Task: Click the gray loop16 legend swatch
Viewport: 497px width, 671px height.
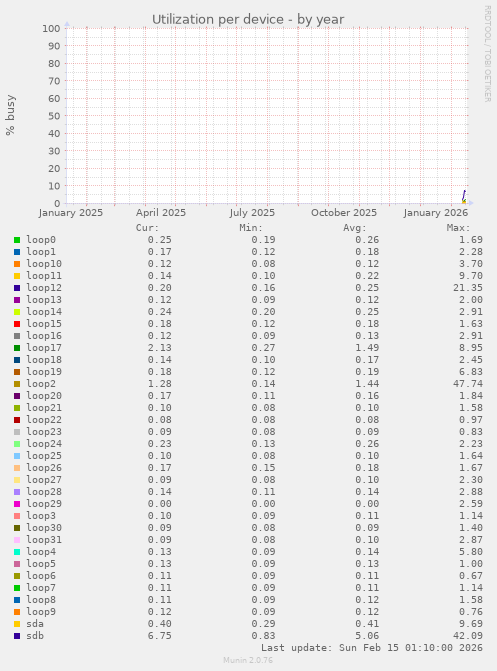Action: point(17,336)
